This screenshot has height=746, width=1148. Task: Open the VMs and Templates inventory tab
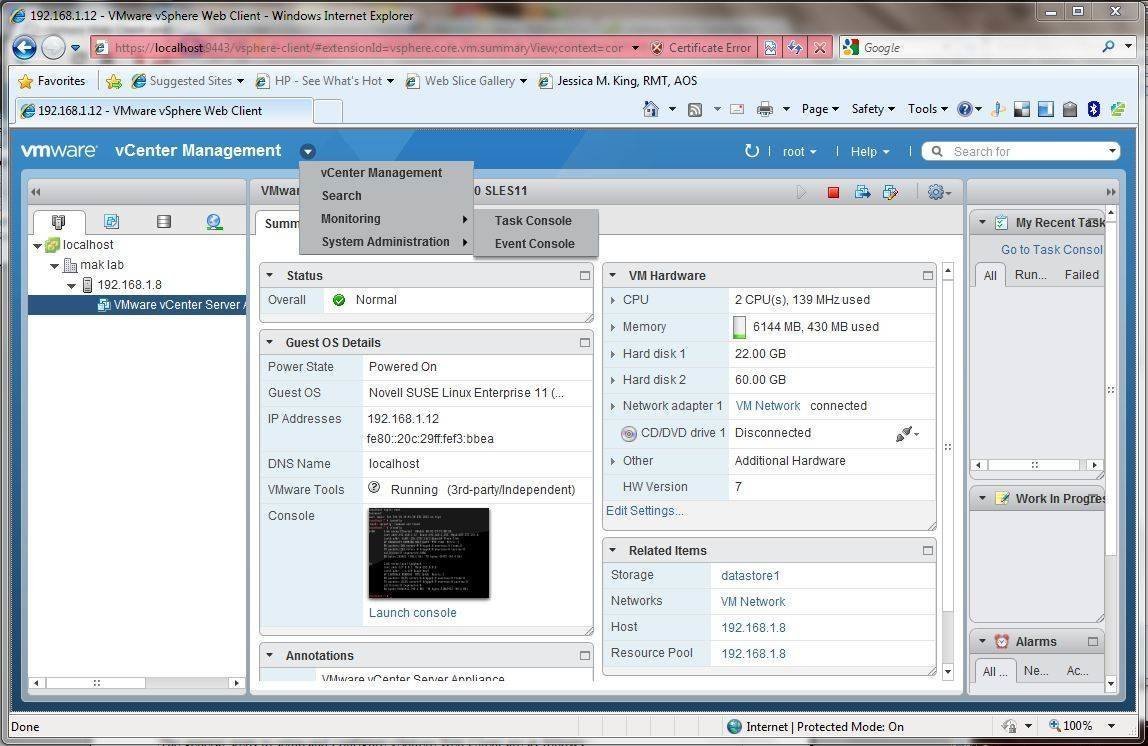point(111,222)
